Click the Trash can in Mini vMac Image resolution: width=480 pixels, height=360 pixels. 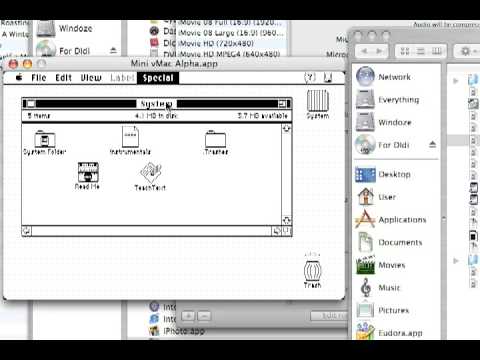[312, 270]
